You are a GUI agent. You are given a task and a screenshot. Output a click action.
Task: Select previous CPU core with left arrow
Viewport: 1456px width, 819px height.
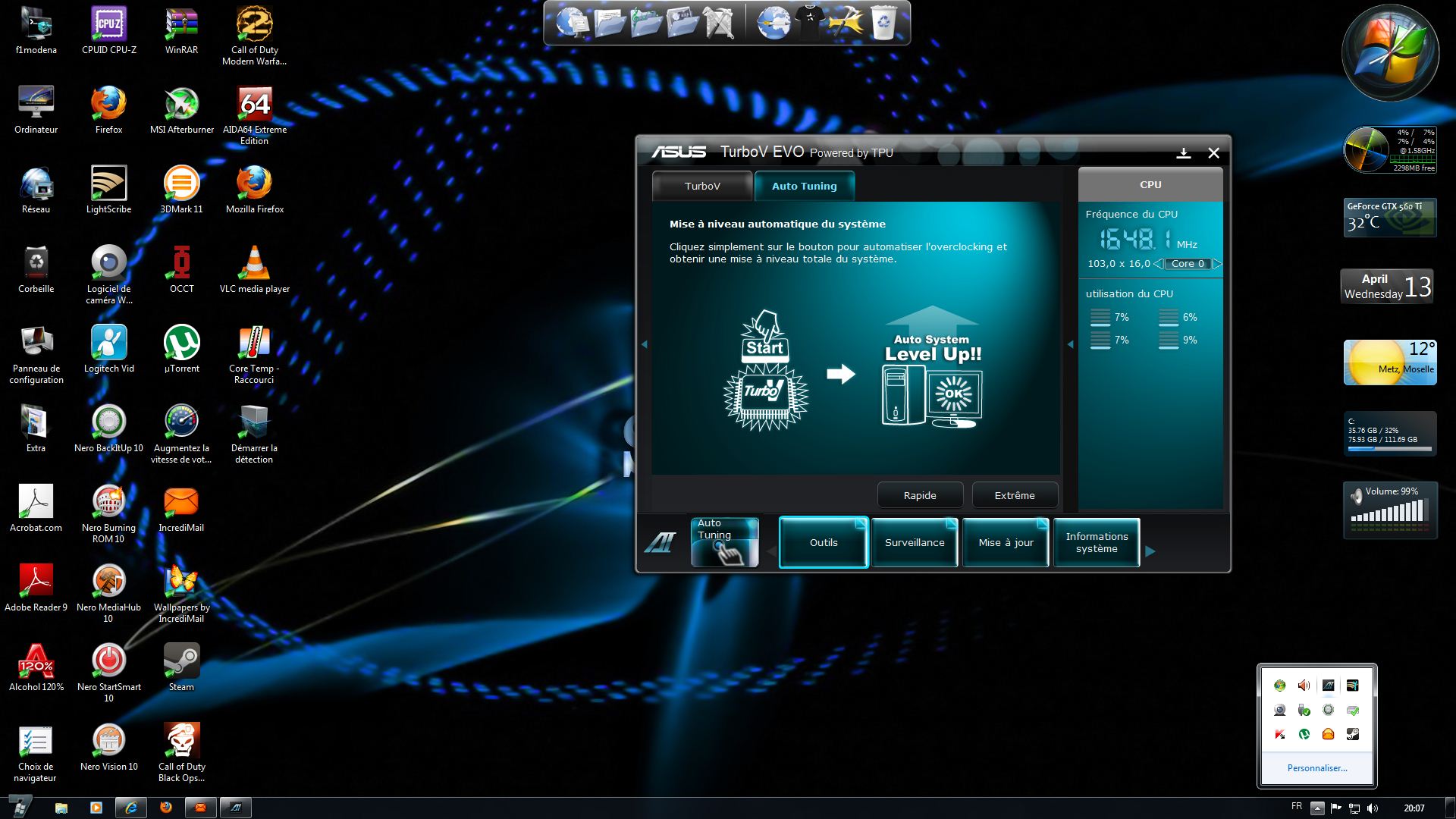[x=1157, y=264]
